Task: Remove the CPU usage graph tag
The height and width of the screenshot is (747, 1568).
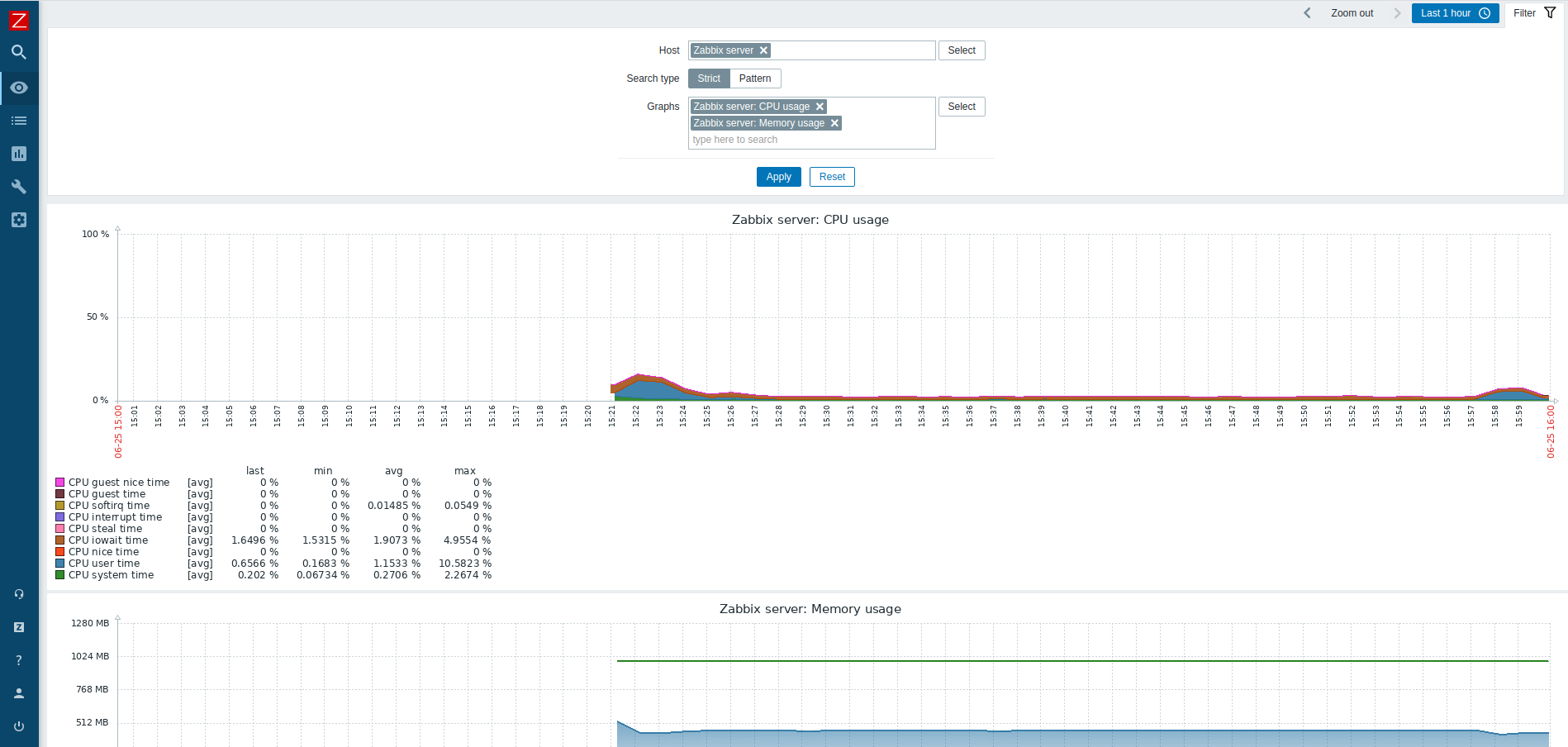Action: point(820,107)
